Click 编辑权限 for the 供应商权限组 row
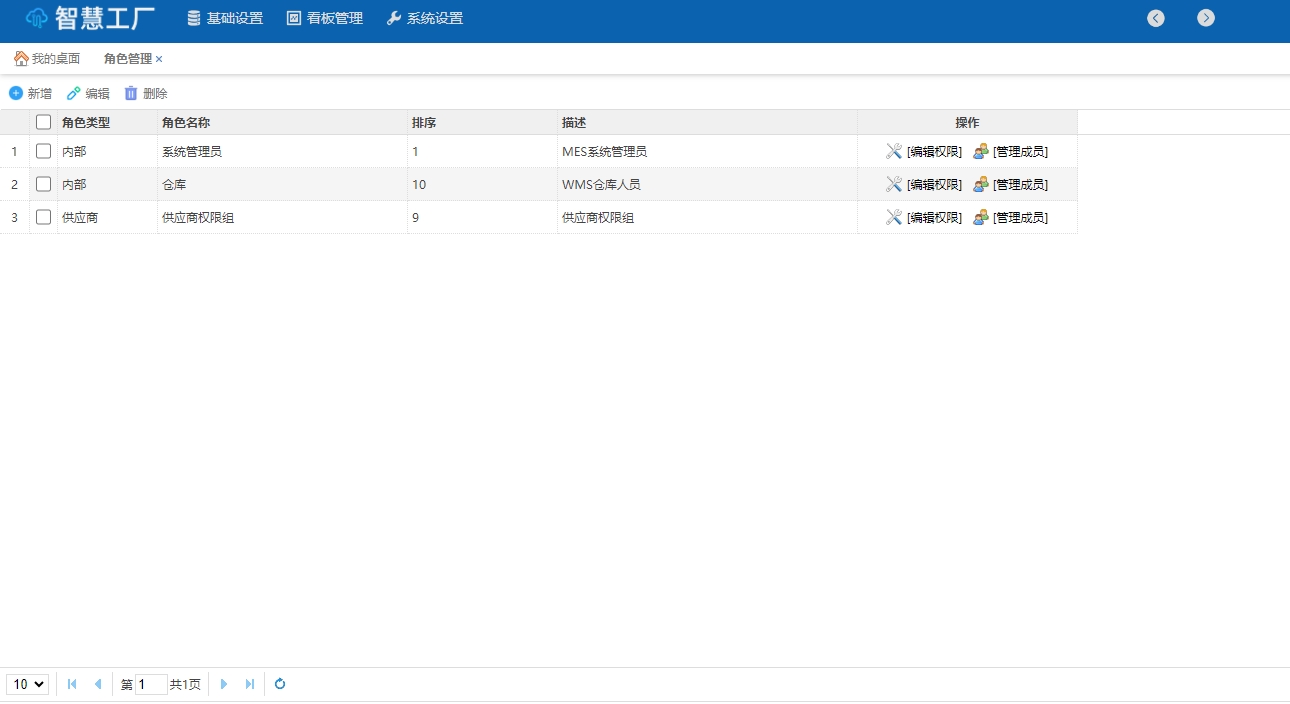 point(933,217)
